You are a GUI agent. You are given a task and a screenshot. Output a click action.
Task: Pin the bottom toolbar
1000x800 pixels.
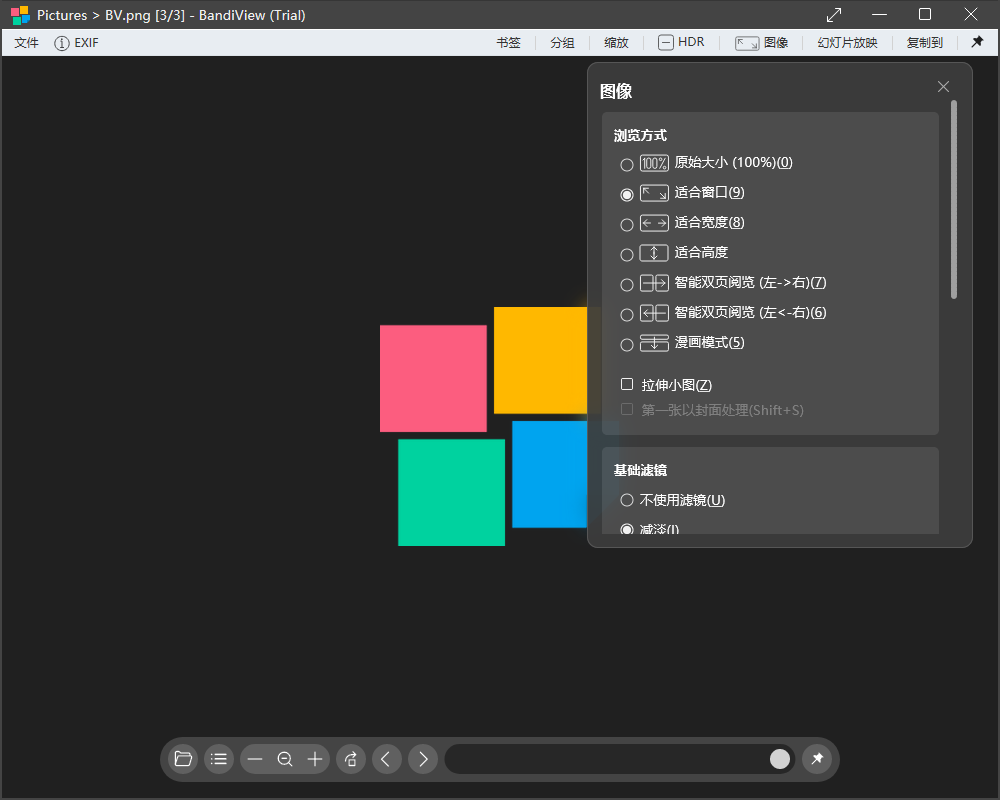pos(817,759)
